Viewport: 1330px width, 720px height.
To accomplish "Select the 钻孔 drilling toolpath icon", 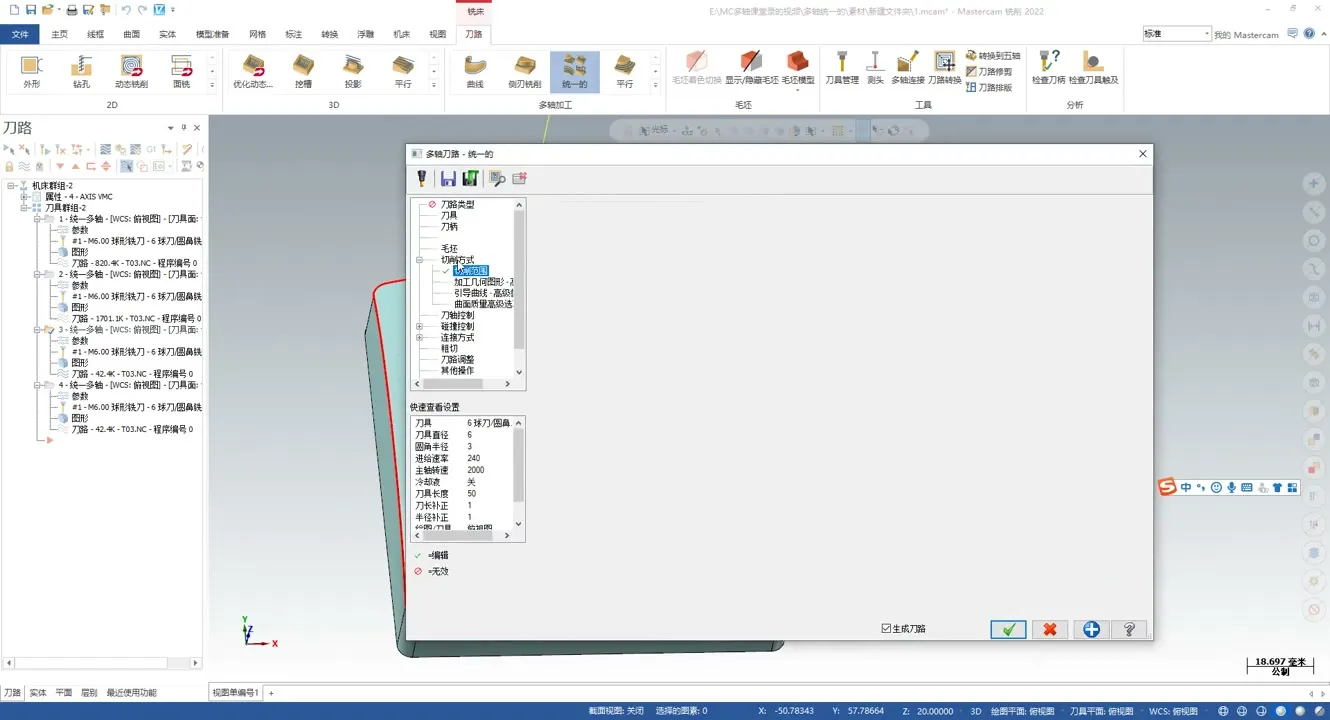I will point(81,71).
